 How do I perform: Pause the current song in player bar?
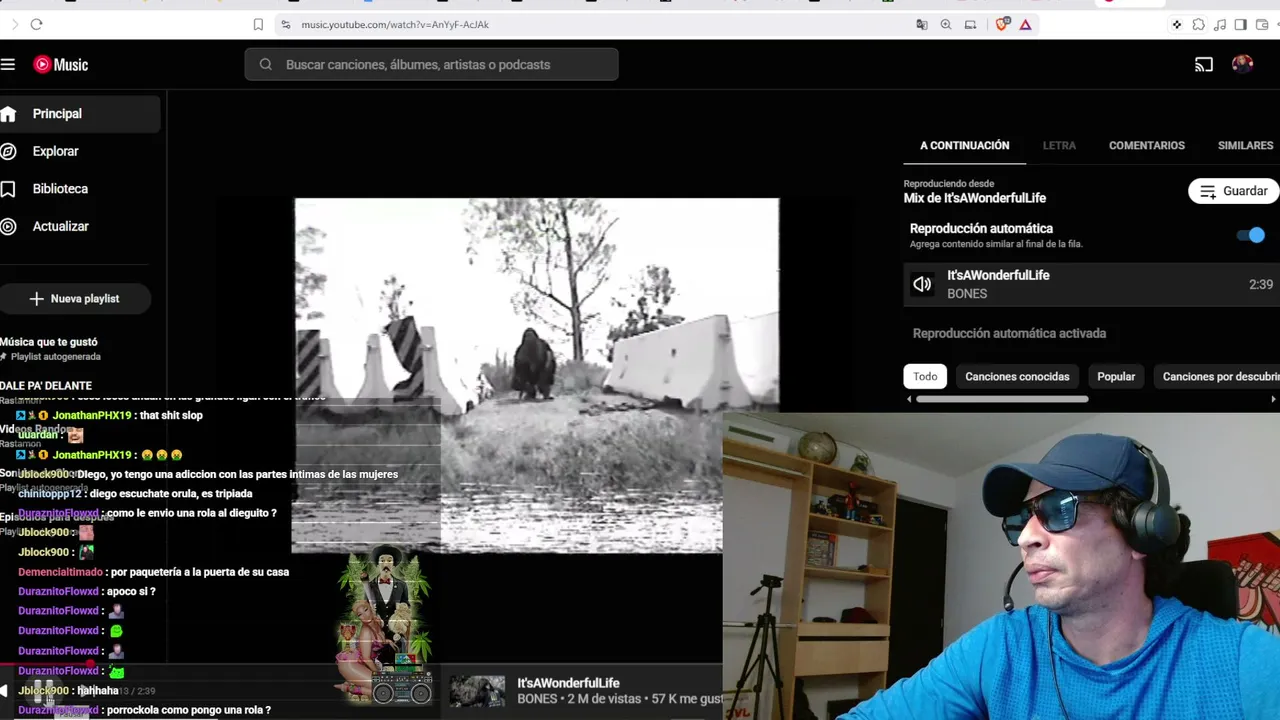click(45, 690)
